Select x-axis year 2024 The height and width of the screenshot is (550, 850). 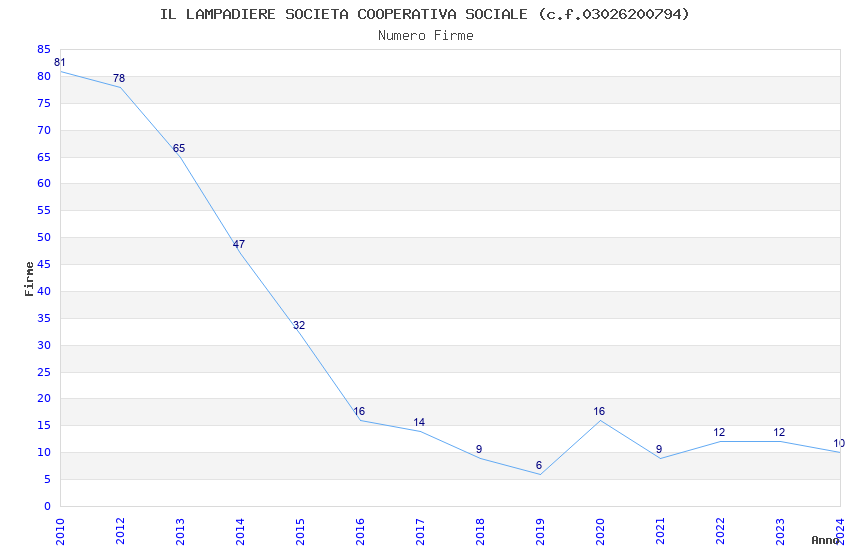click(x=840, y=531)
